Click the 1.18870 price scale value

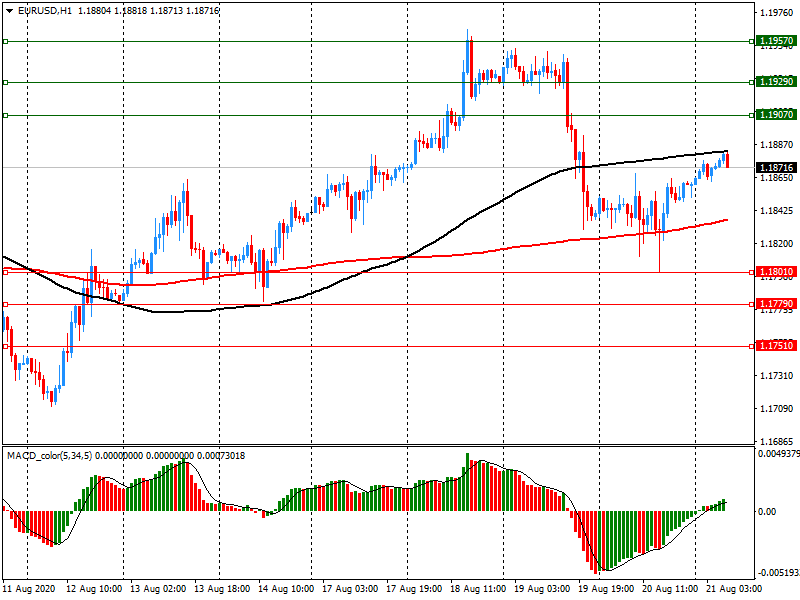[x=777, y=145]
